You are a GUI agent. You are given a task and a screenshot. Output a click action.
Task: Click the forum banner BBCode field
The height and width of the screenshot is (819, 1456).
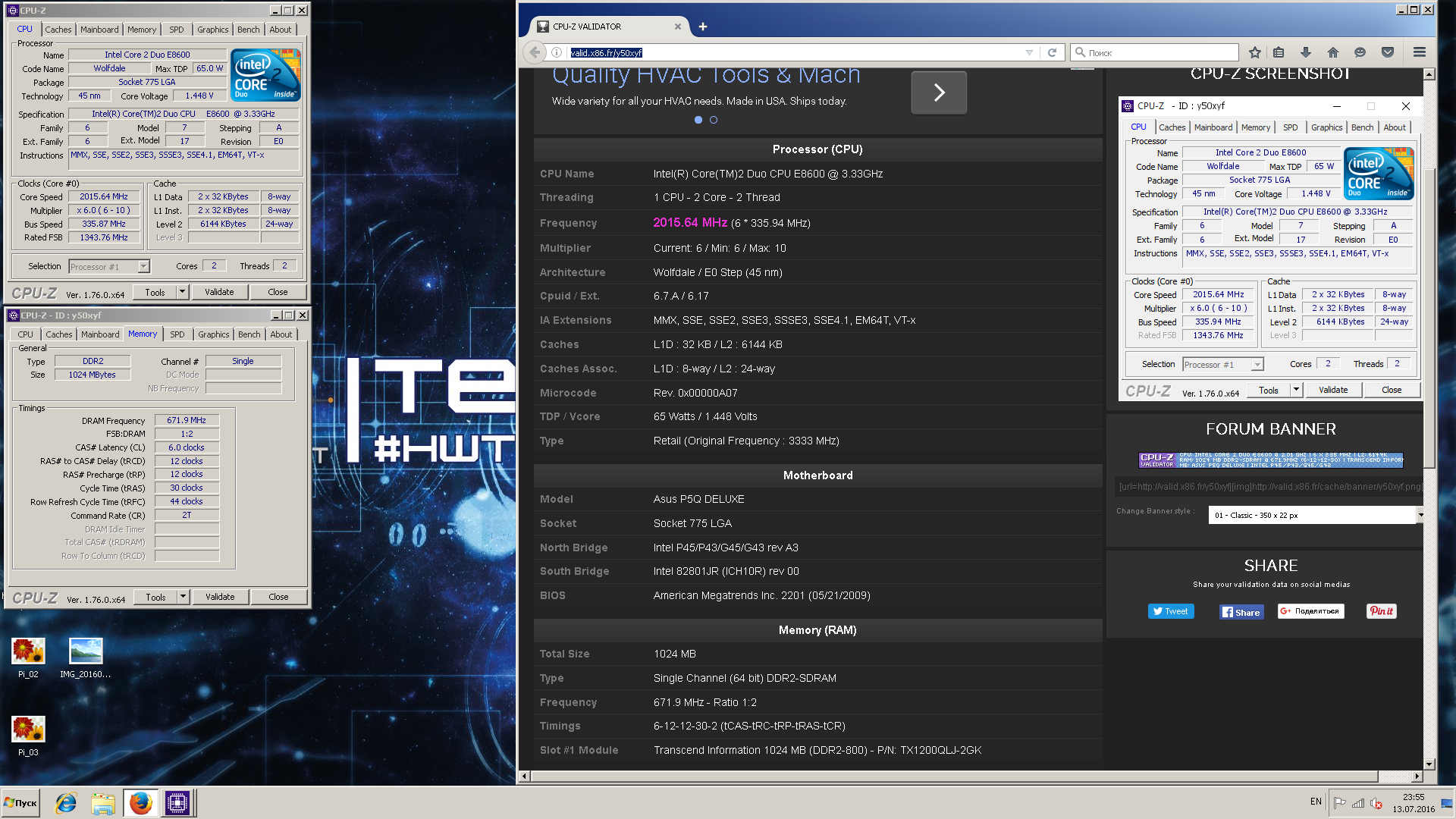pyautogui.click(x=1270, y=487)
